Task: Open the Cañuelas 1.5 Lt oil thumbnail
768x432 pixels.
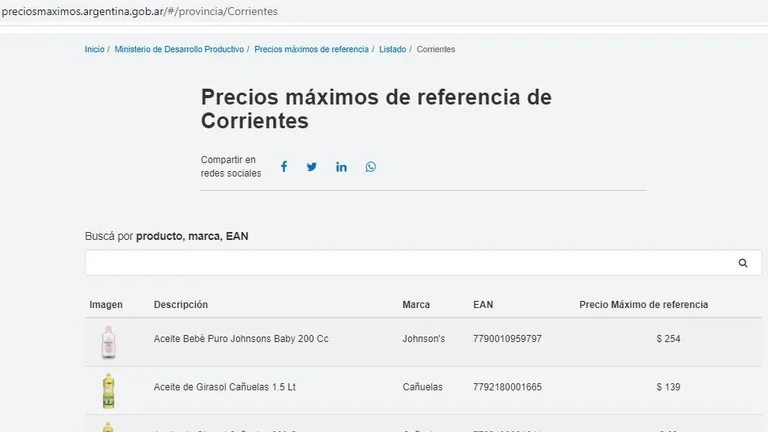Action: coord(108,390)
